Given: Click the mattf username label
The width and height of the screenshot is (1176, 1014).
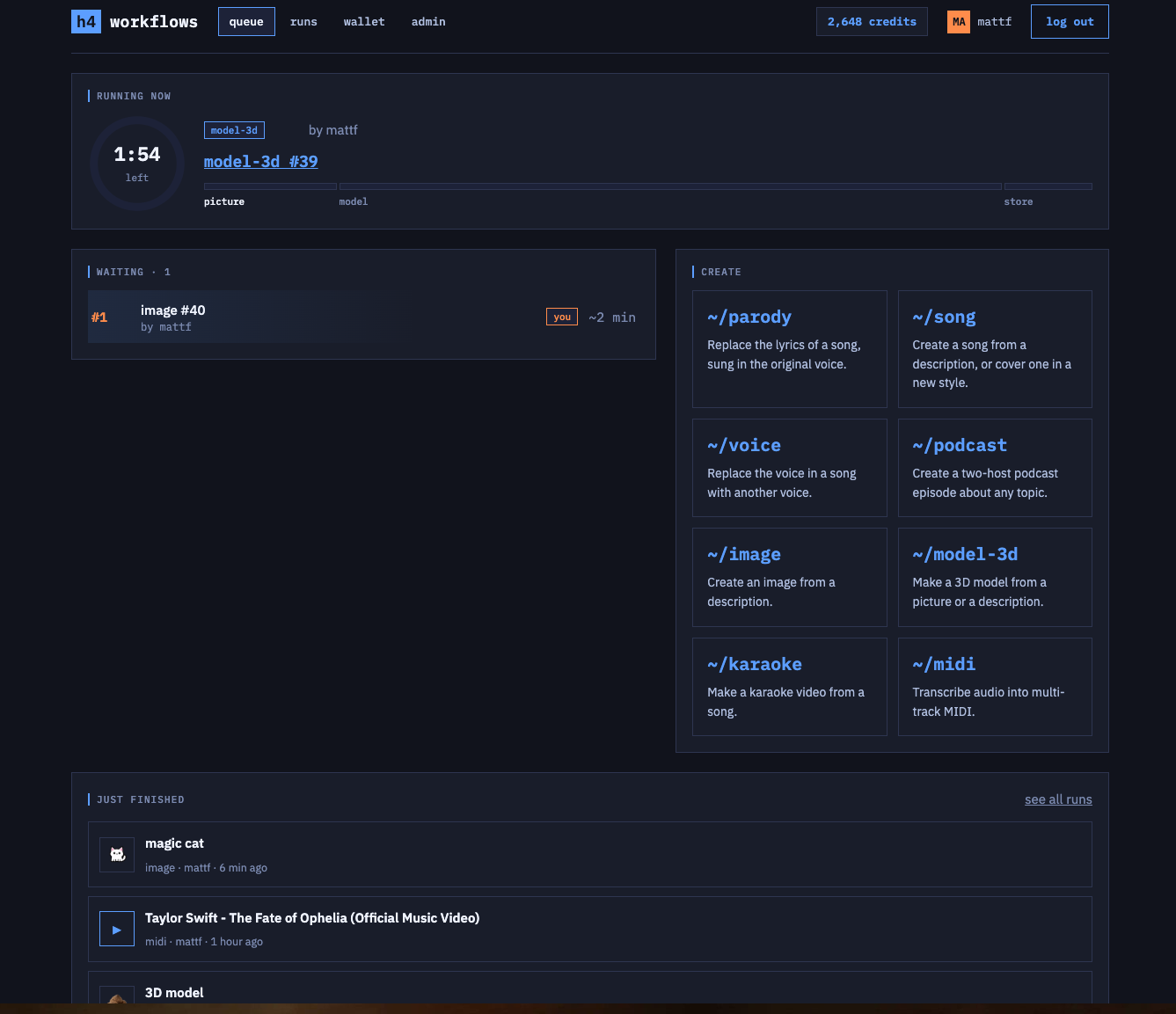Looking at the screenshot, I should coord(994,22).
